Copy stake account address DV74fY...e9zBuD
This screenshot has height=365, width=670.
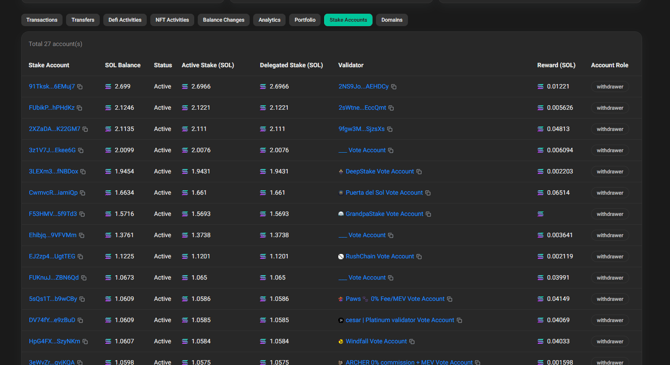80,320
